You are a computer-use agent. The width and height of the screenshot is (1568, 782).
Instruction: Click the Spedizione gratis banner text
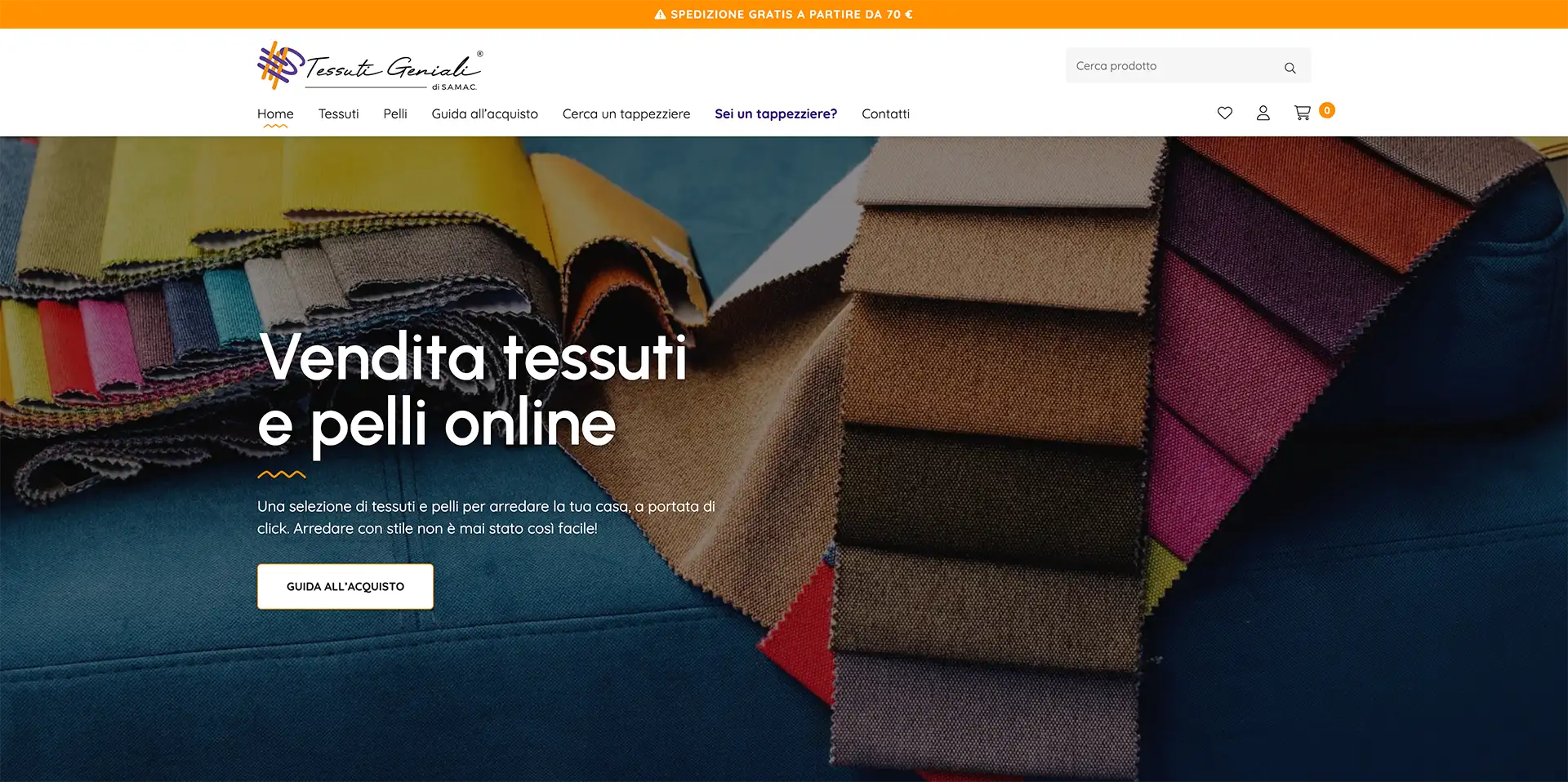pos(791,15)
